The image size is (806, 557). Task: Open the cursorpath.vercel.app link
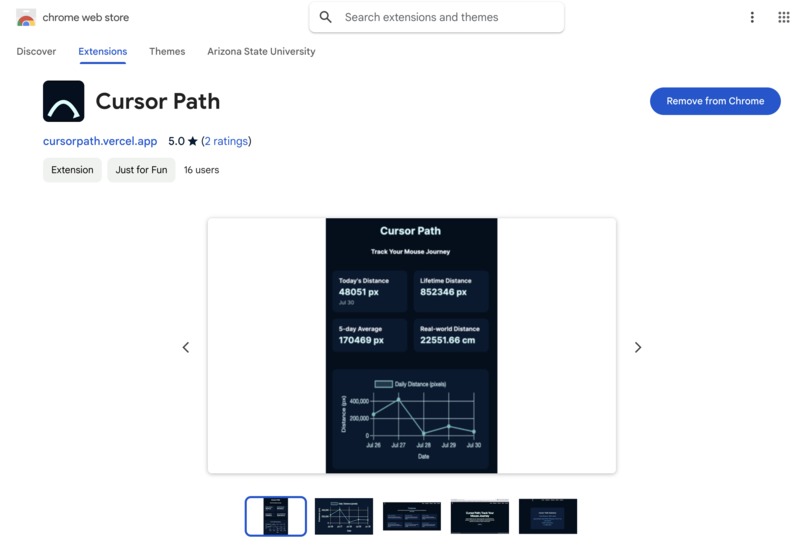(100, 141)
